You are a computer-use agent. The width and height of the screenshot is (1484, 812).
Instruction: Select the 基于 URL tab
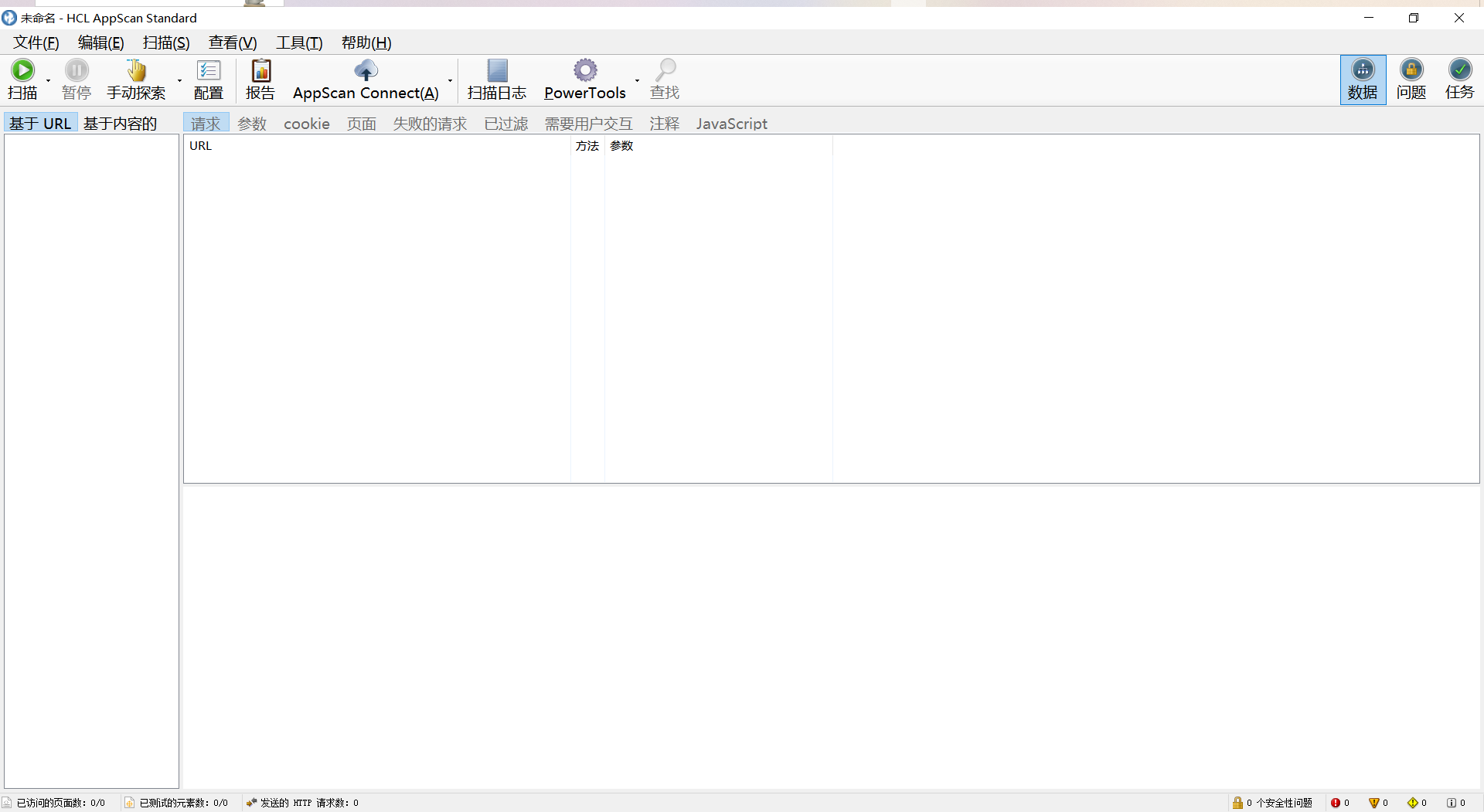pyautogui.click(x=40, y=123)
